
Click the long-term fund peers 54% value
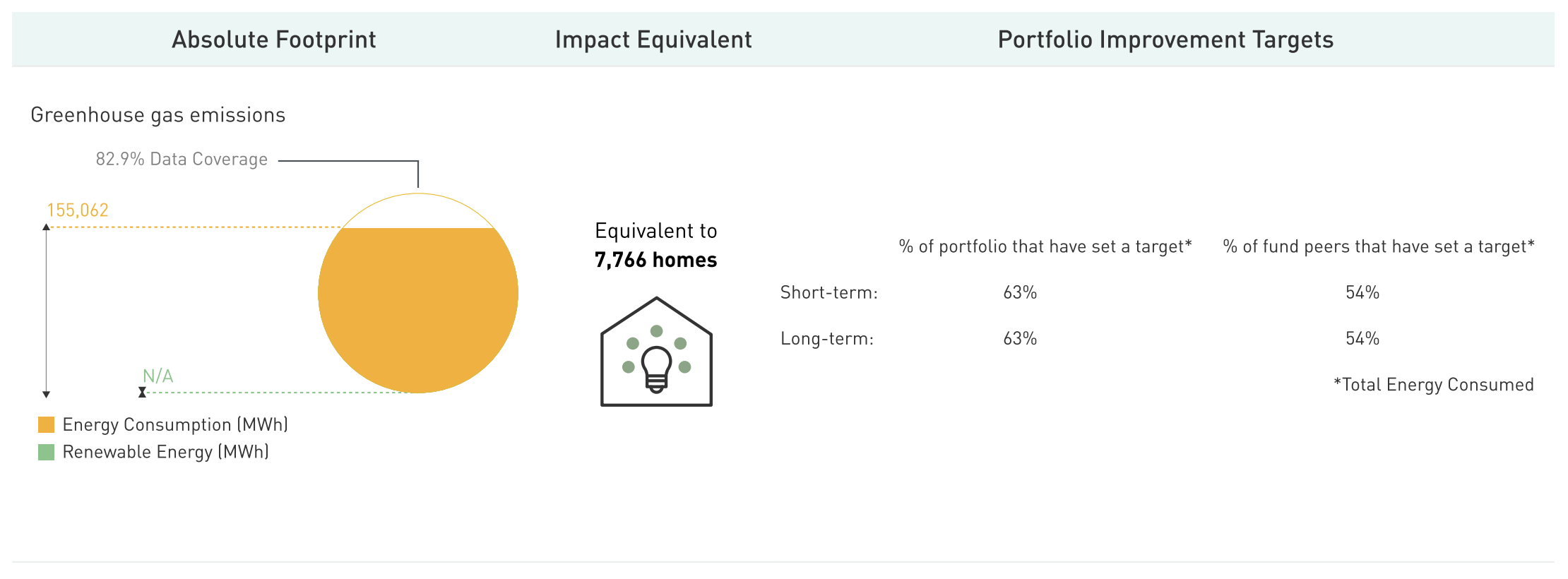pyautogui.click(x=1362, y=339)
